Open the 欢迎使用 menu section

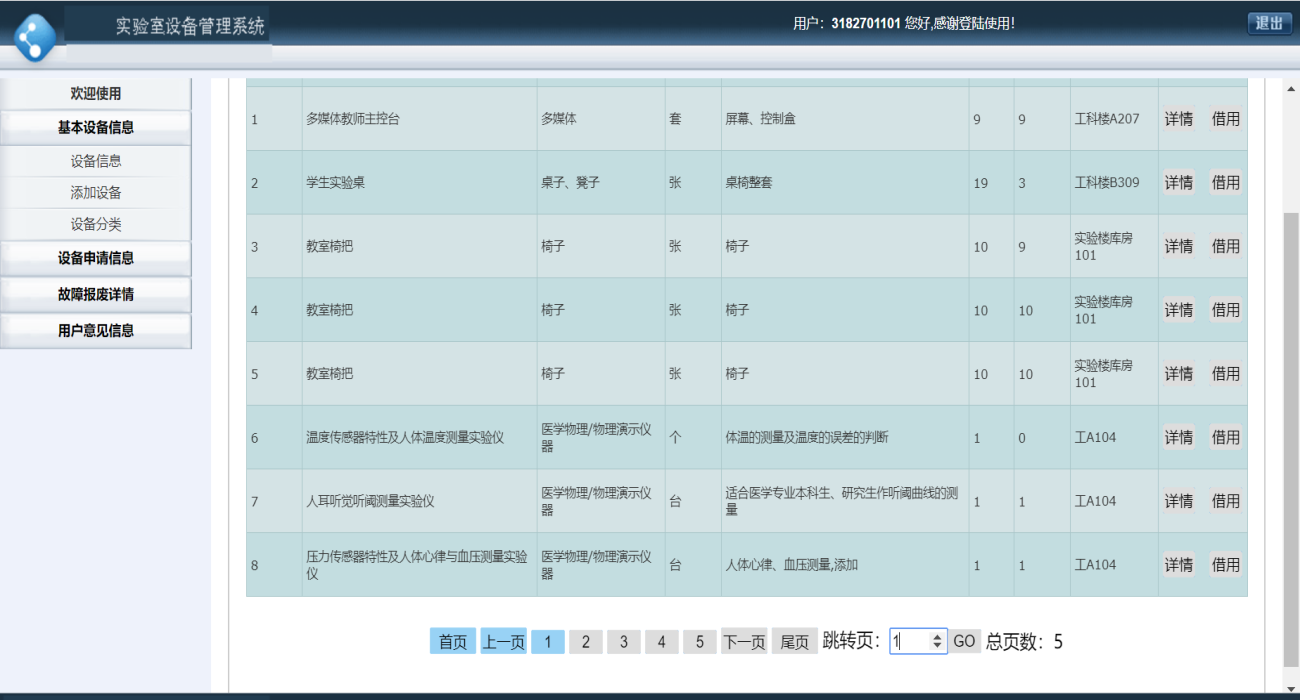(x=95, y=94)
